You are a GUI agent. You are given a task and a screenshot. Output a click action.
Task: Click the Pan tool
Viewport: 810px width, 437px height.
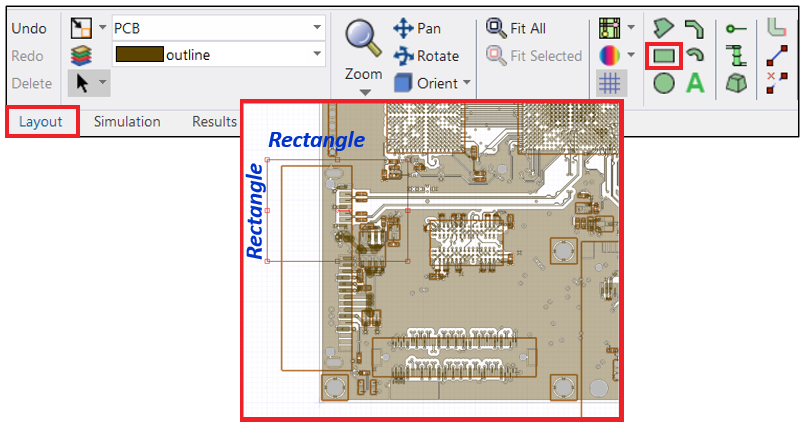tap(418, 28)
